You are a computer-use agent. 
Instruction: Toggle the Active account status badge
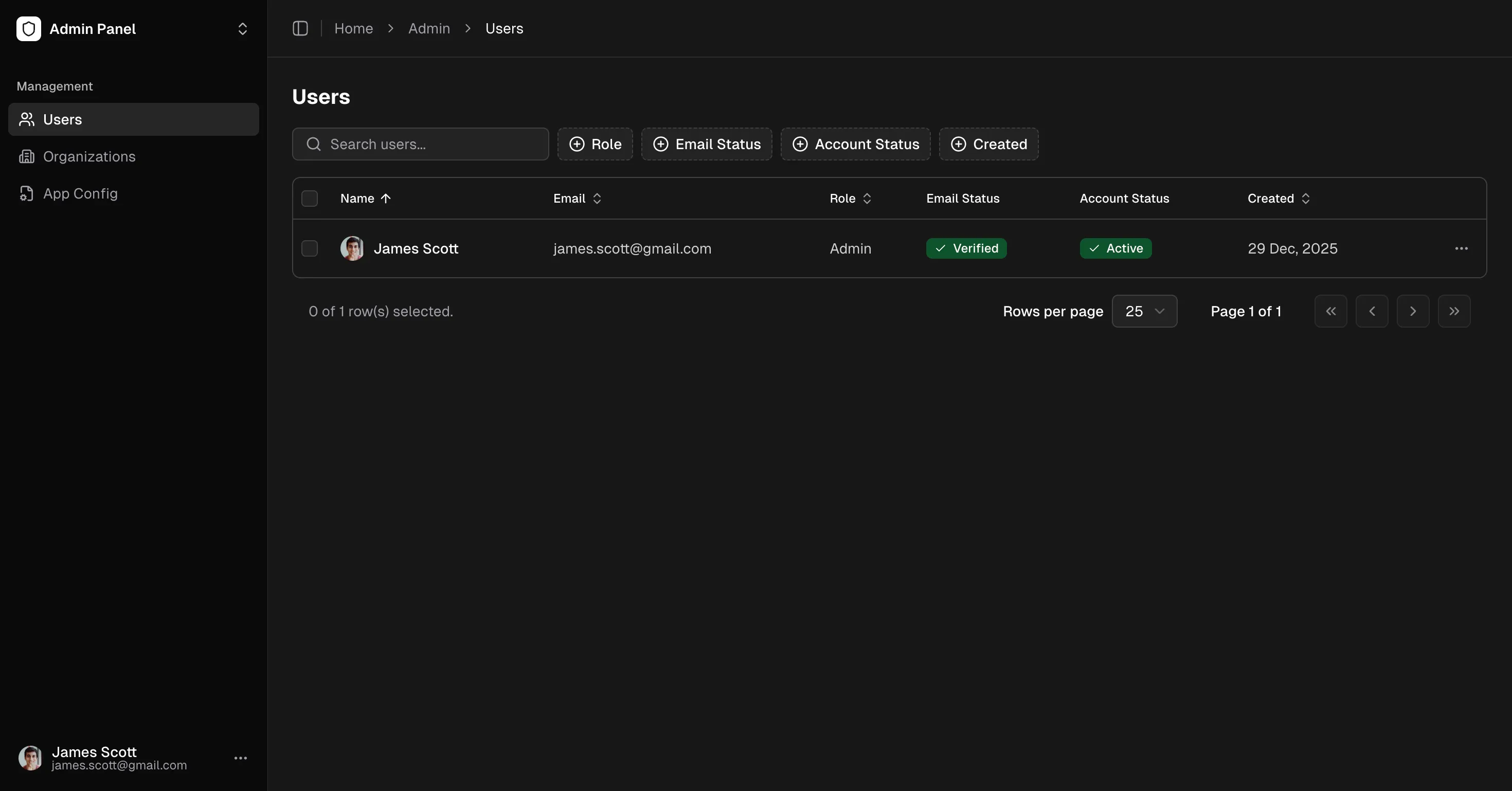(1114, 248)
